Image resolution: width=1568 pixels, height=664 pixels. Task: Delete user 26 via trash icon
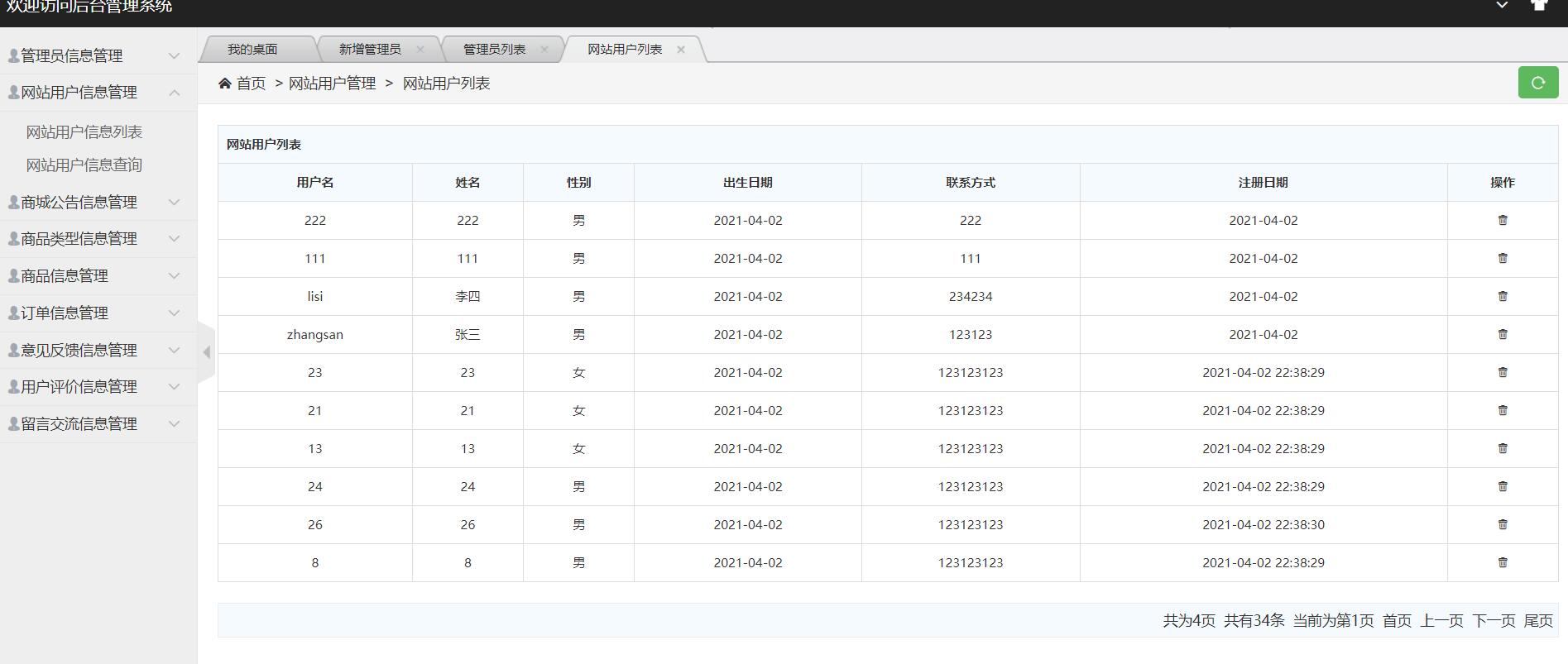click(1503, 524)
